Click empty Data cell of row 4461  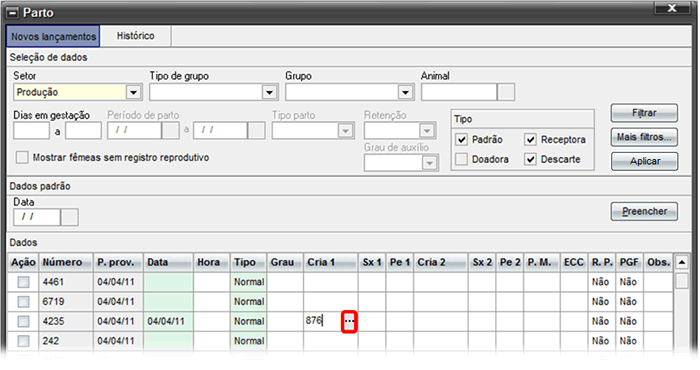click(x=168, y=282)
